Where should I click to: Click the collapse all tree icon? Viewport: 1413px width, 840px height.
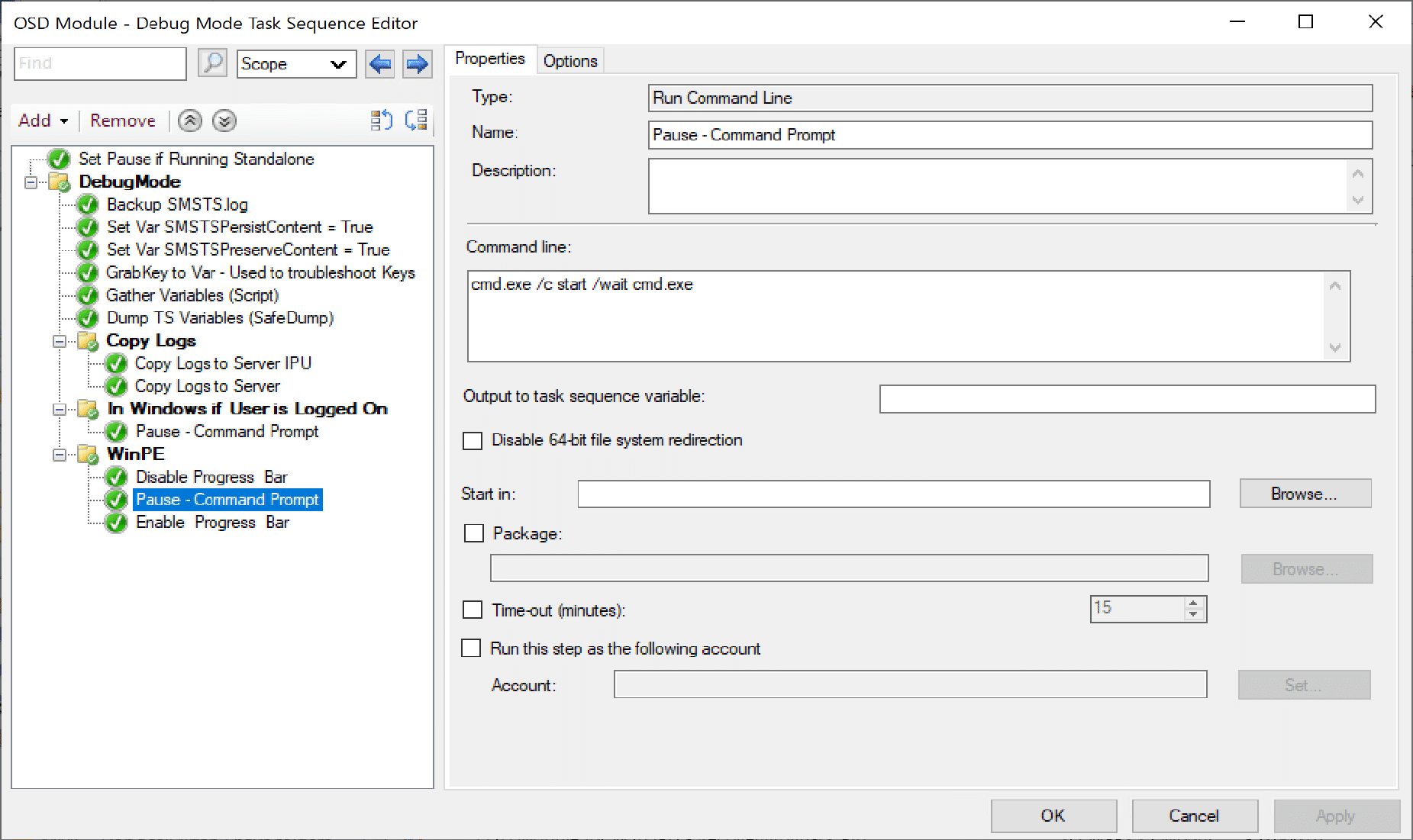click(x=416, y=121)
